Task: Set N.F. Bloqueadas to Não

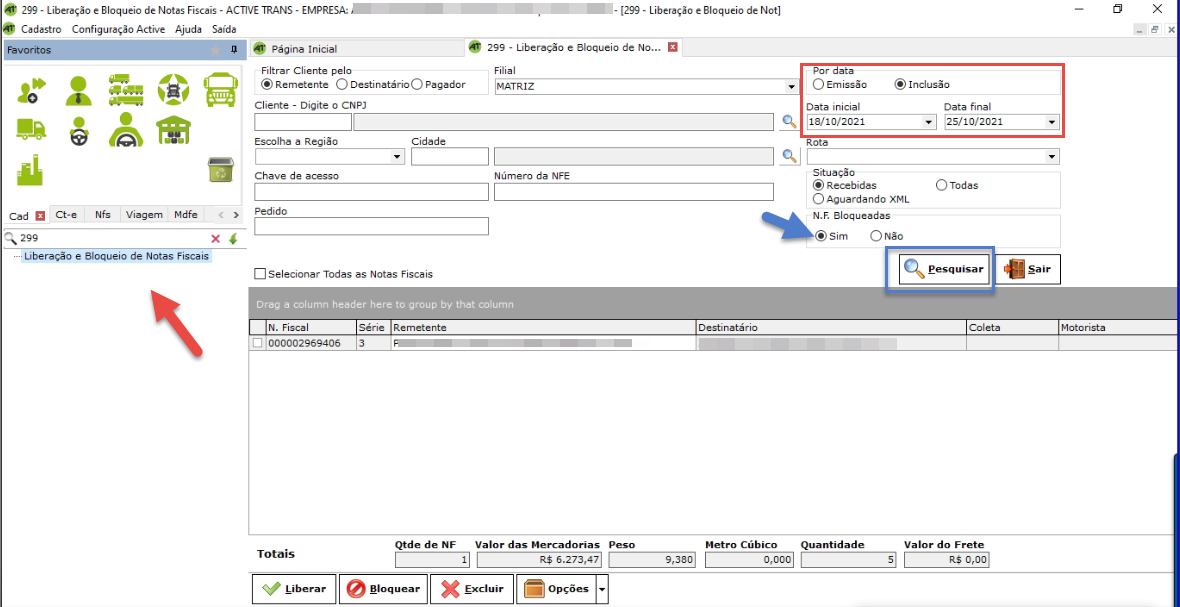Action: pos(876,236)
